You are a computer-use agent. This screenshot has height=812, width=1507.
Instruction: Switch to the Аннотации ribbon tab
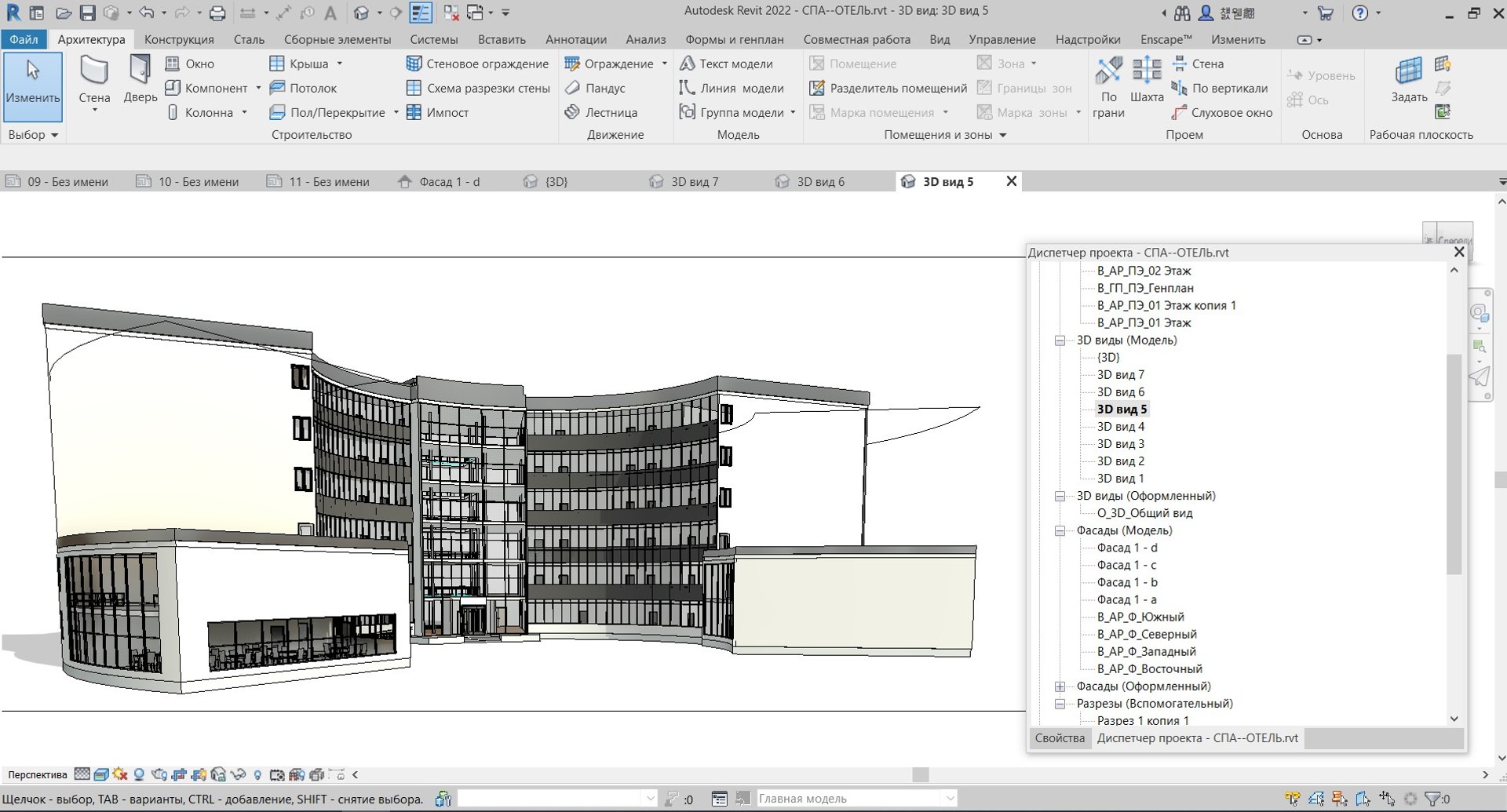(576, 39)
